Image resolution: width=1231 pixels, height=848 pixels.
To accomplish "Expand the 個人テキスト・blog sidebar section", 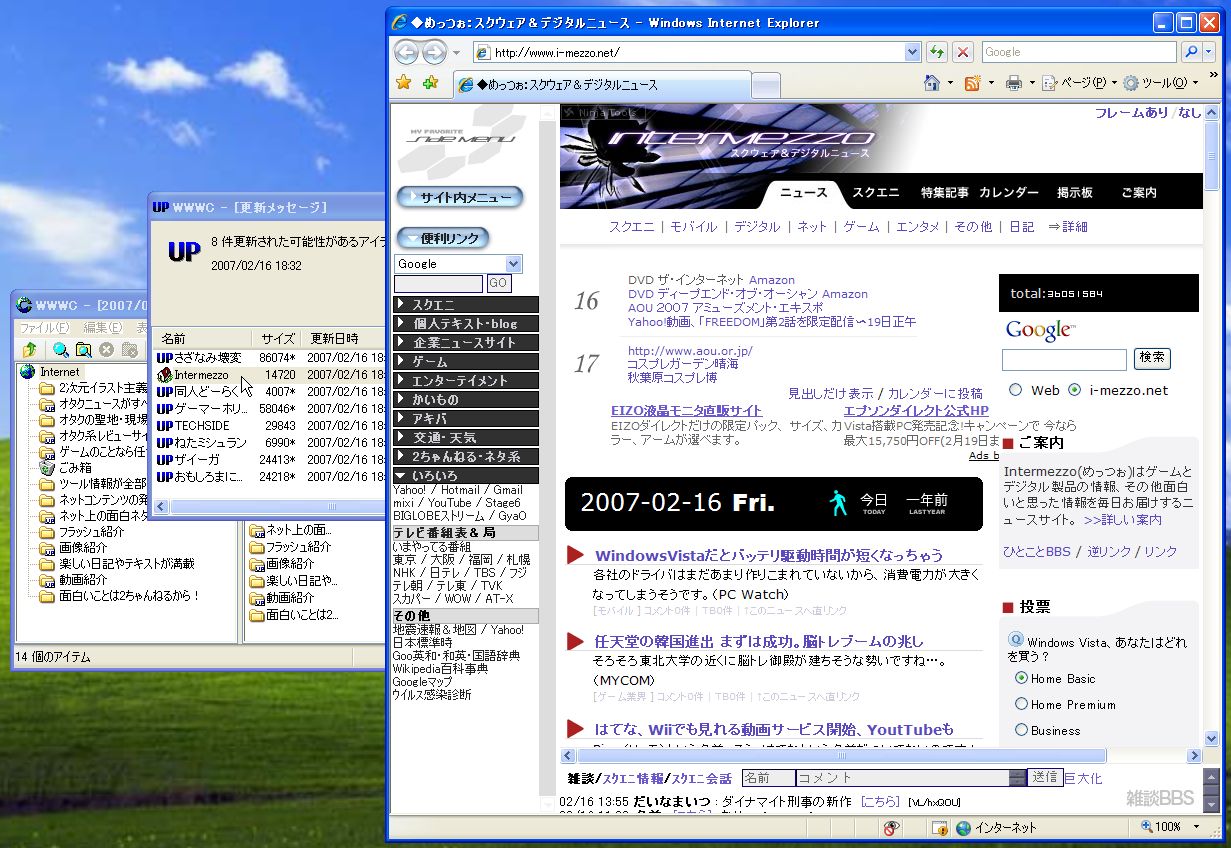I will (466, 324).
